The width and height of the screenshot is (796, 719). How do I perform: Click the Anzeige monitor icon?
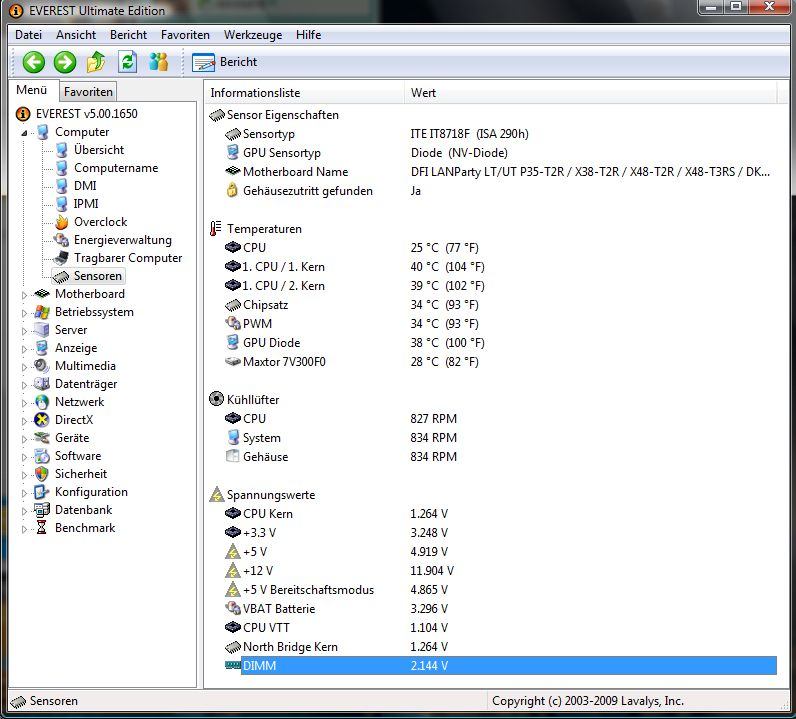click(x=42, y=348)
